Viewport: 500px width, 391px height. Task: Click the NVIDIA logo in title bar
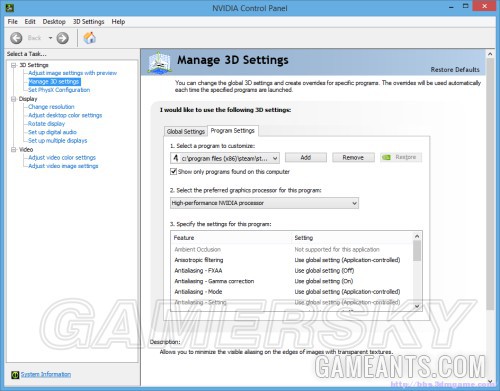(10, 7)
